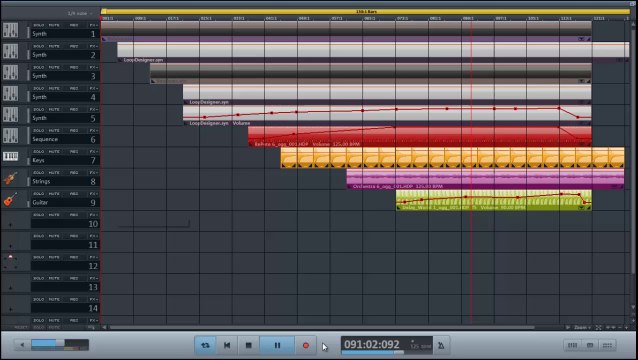Pause playback with the pause button
The image size is (638, 360).
(x=277, y=345)
